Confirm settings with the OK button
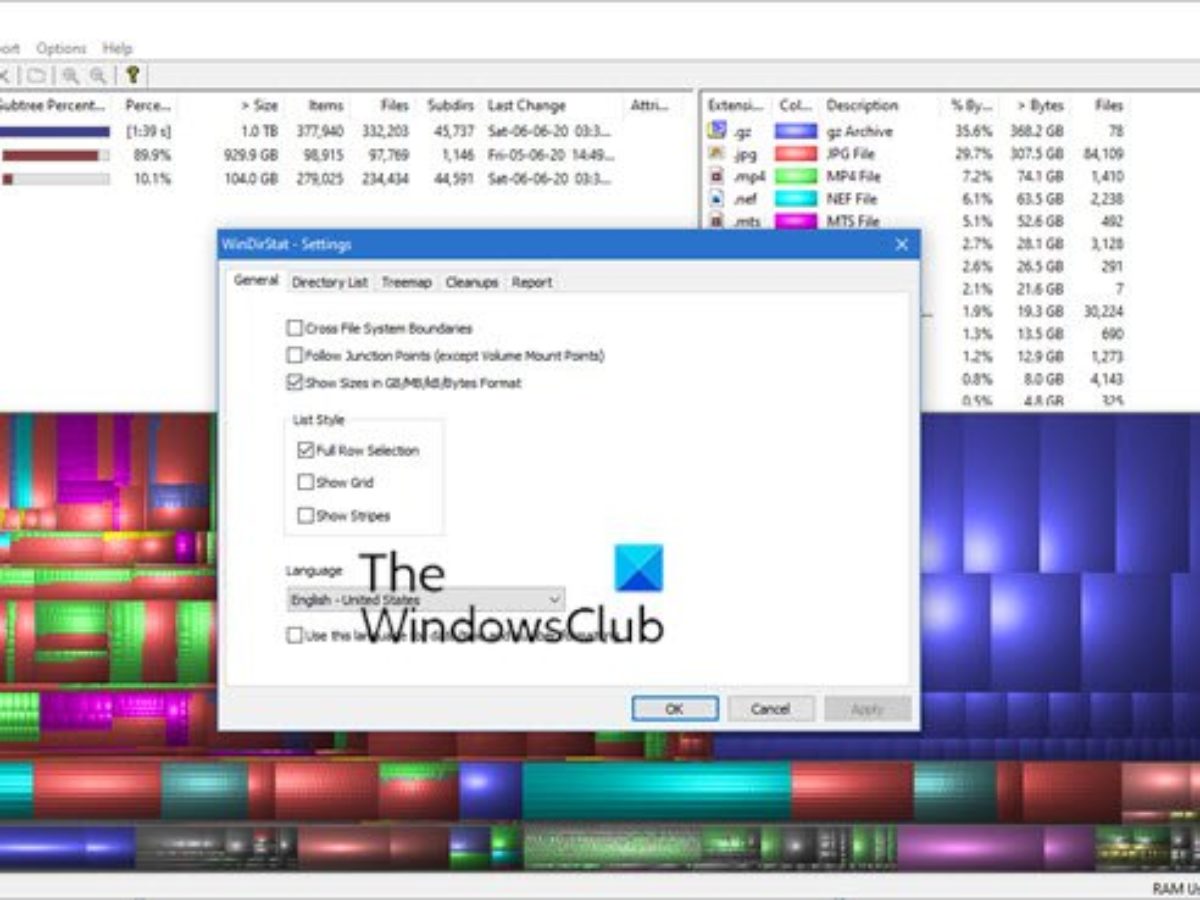The image size is (1200, 900). (675, 709)
